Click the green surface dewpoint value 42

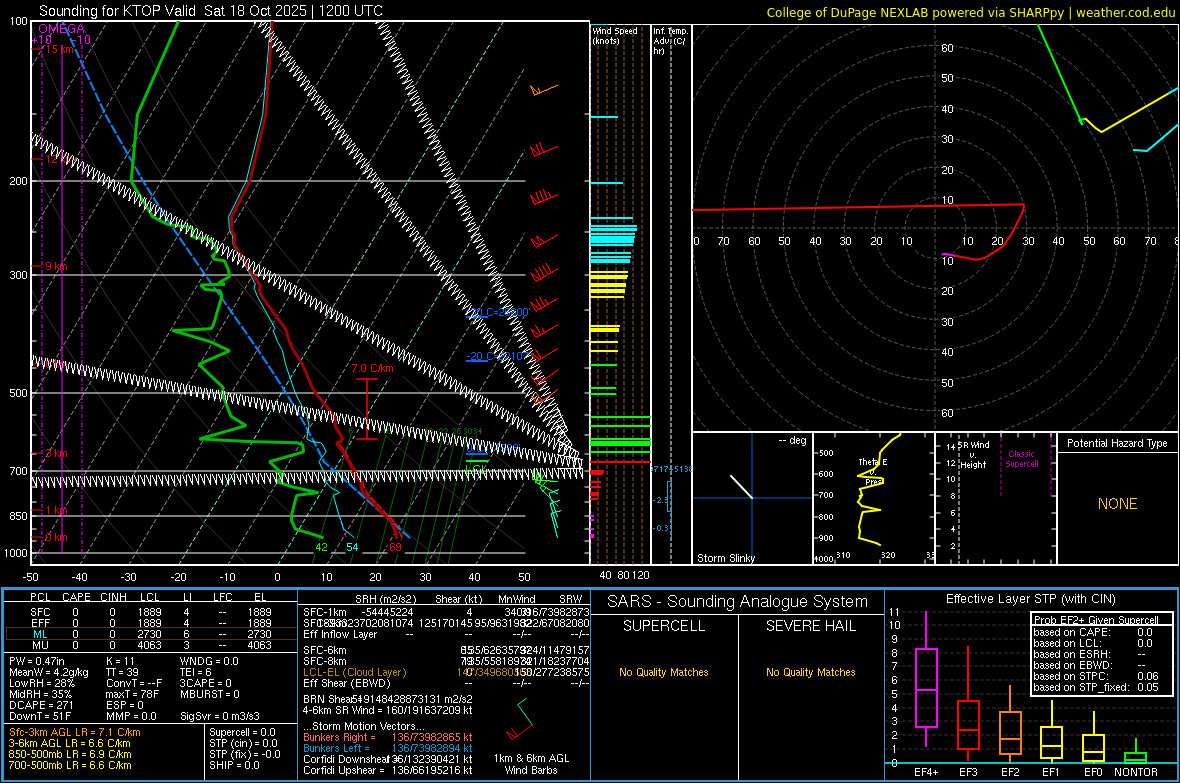click(321, 547)
